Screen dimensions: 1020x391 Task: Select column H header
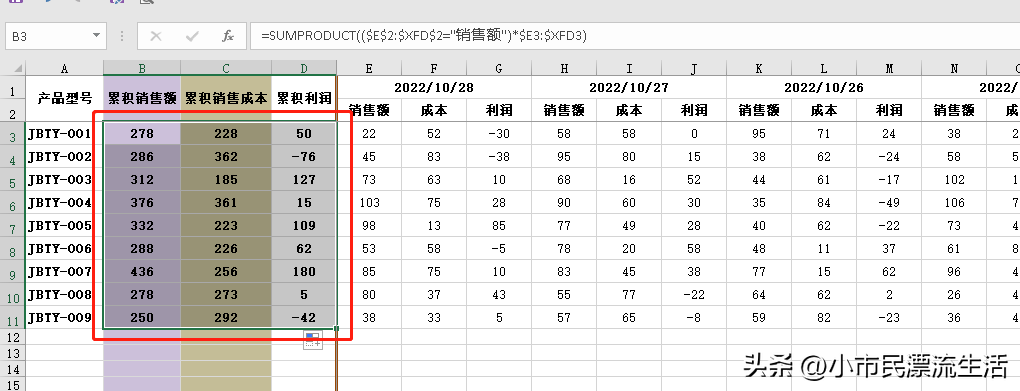tap(564, 68)
